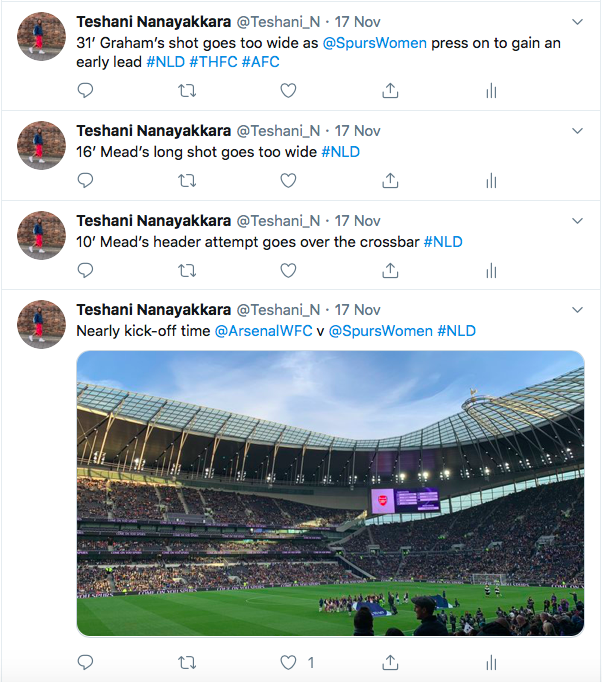This screenshot has width=602, height=682.
Task: Open more options for 31' Graham's shot tweet
Action: point(577,21)
